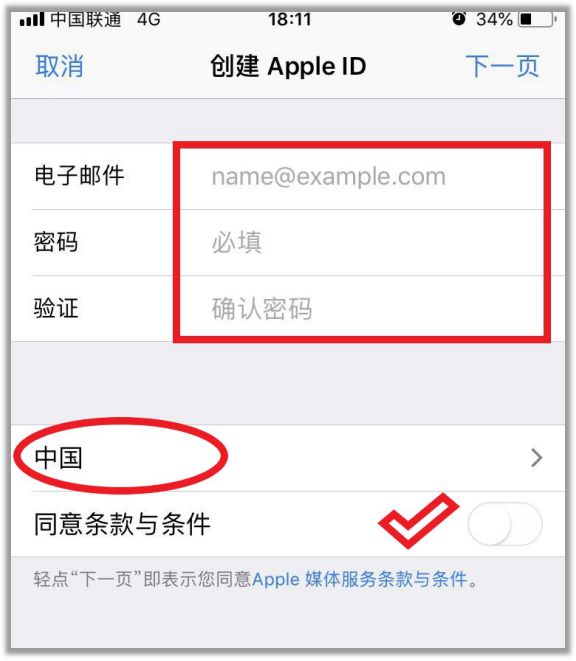Viewport: 576px width, 661px height.
Task: Tap the battery indicator icon
Action: pyautogui.click(x=538, y=19)
